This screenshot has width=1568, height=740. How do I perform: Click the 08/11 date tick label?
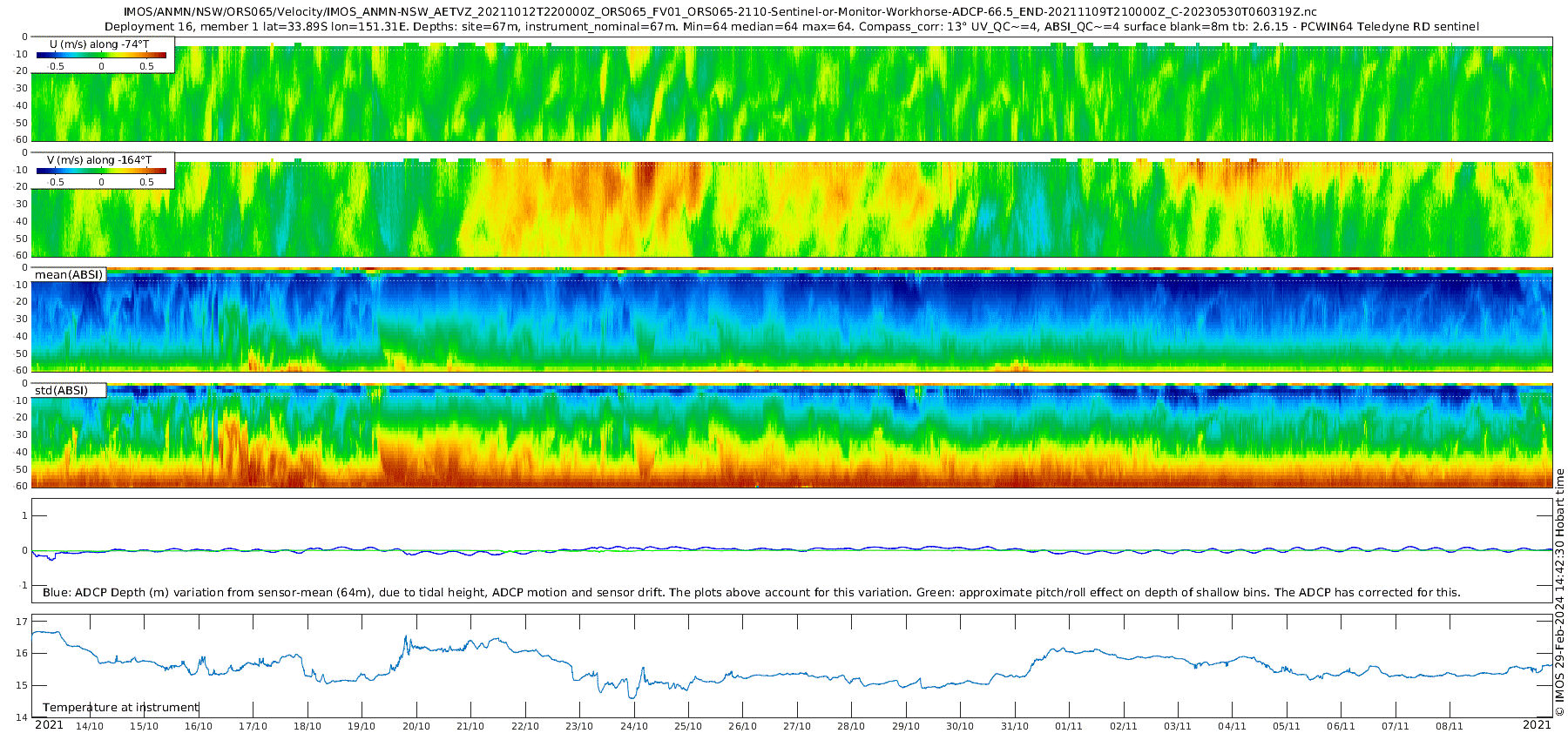click(1450, 726)
